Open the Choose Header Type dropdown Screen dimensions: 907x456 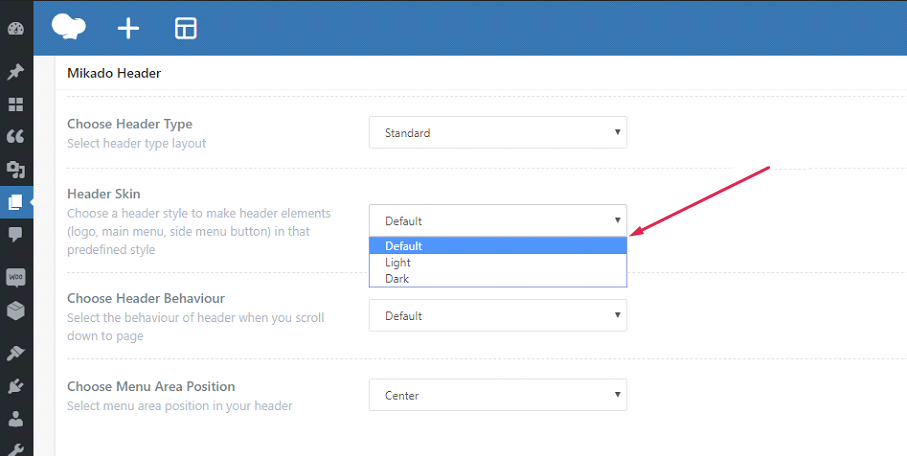497,132
